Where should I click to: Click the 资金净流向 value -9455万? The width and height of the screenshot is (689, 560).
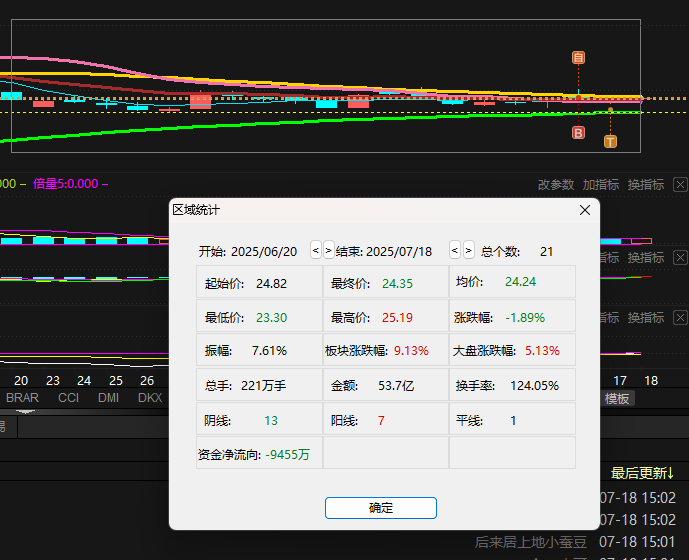pos(287,455)
